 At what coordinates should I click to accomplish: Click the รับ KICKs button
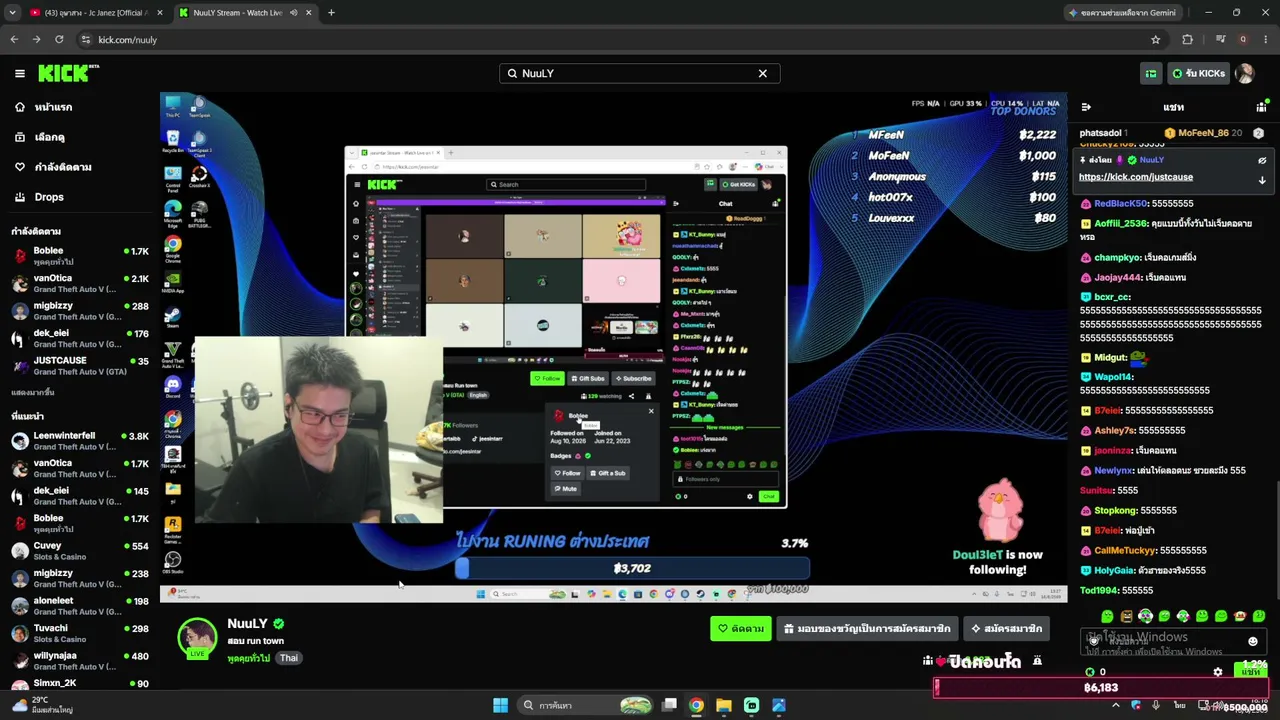[x=1198, y=73]
